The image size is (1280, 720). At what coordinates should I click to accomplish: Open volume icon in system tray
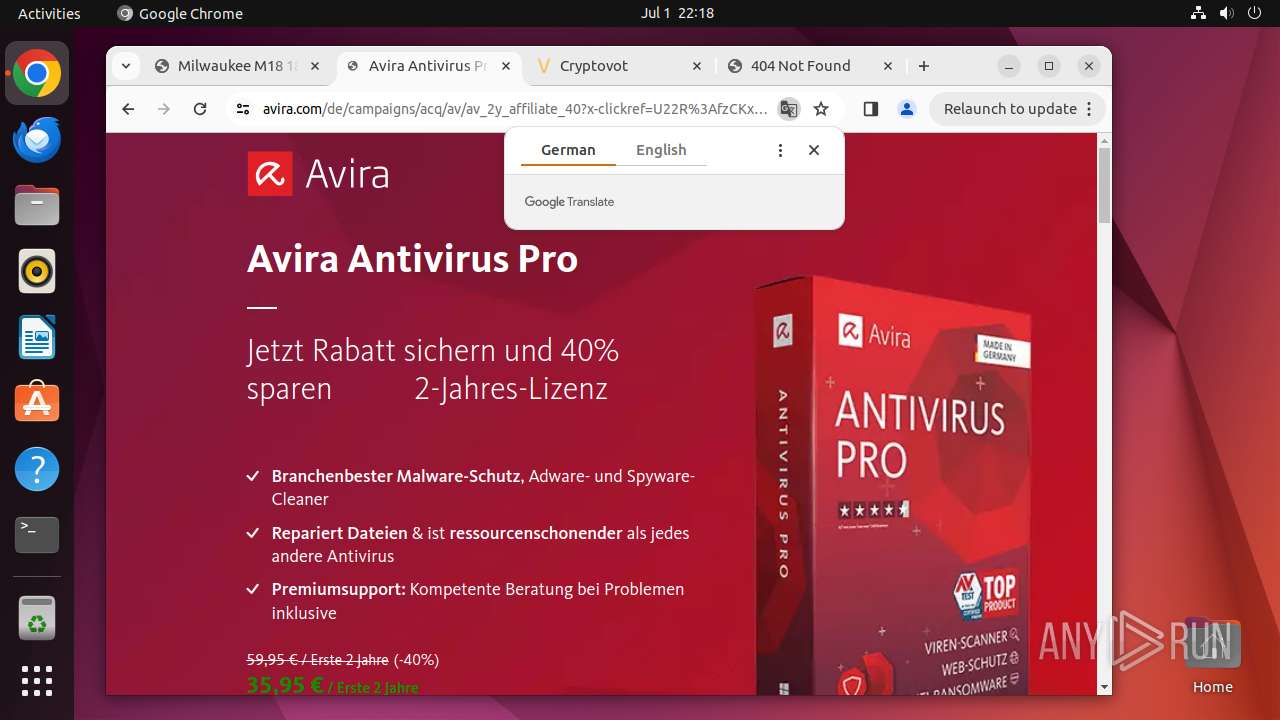1226,13
